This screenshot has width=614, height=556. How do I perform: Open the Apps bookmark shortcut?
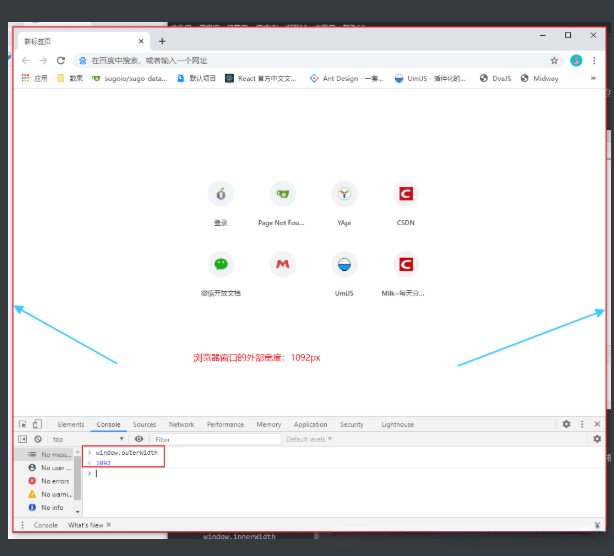pos(34,78)
